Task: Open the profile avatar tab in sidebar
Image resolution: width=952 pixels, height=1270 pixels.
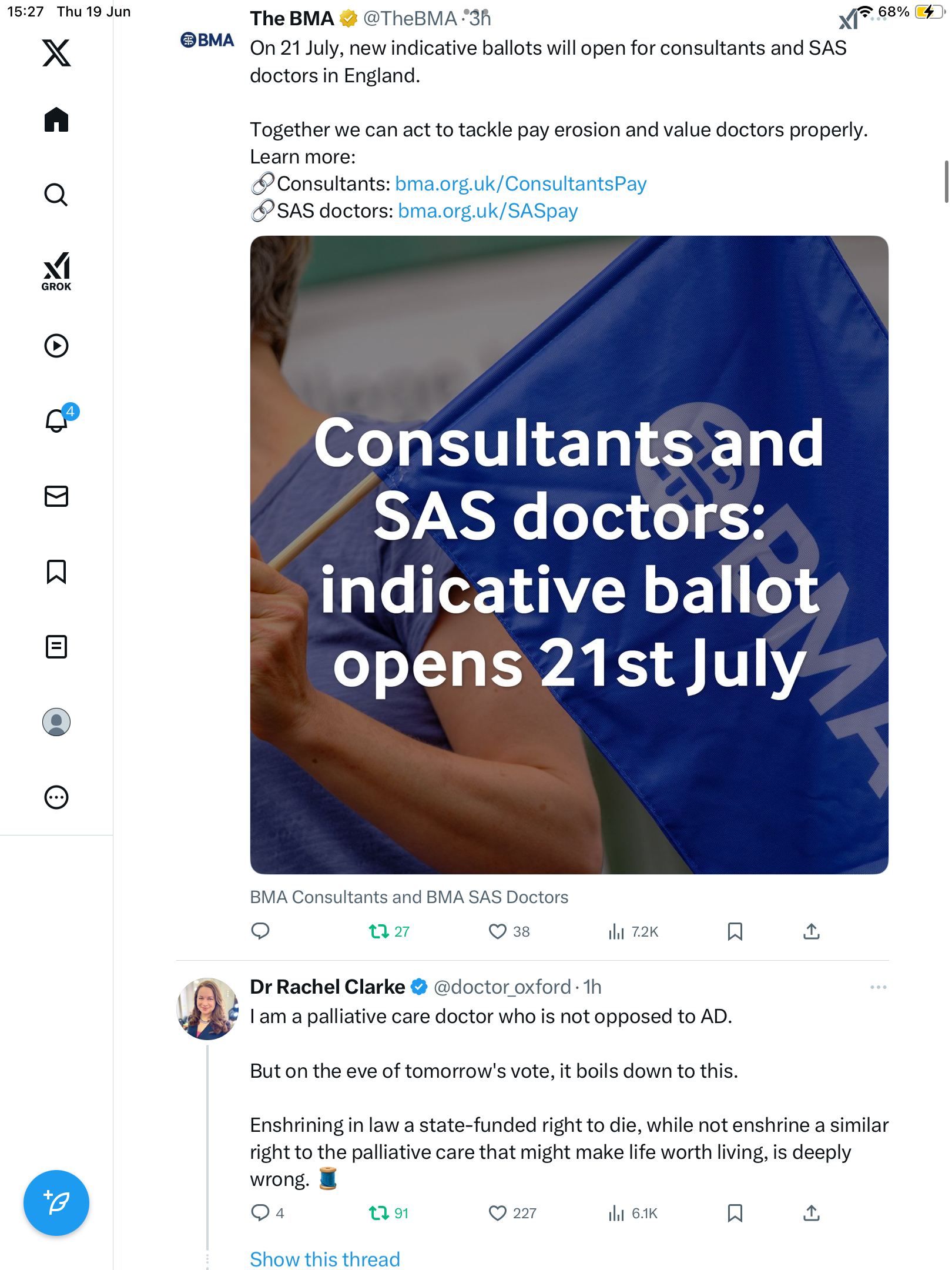Action: 56,722
